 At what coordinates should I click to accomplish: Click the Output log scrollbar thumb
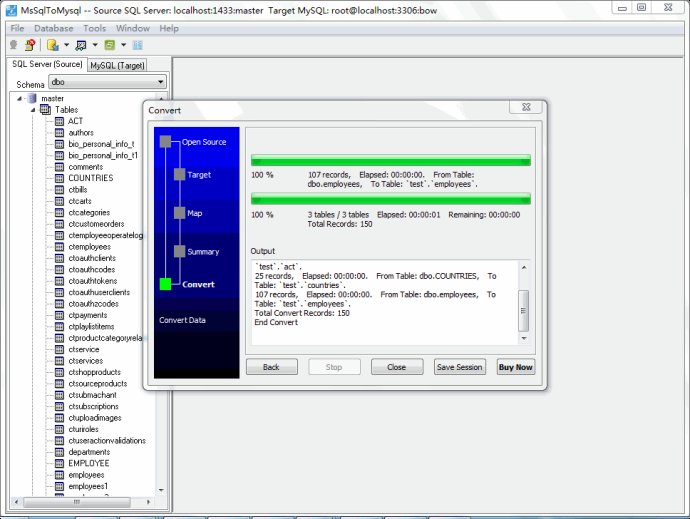(x=524, y=311)
